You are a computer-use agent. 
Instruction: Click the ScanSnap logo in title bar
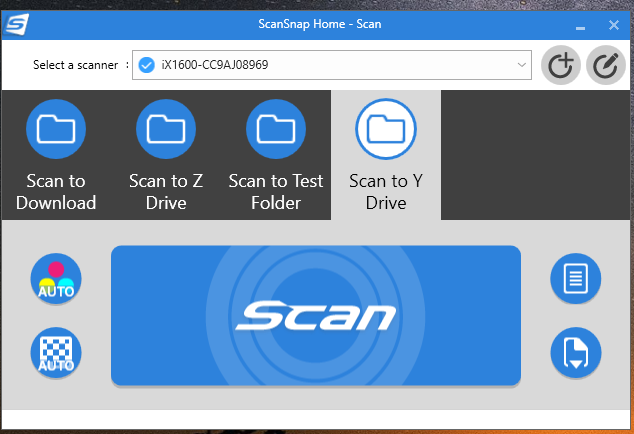click(16, 24)
